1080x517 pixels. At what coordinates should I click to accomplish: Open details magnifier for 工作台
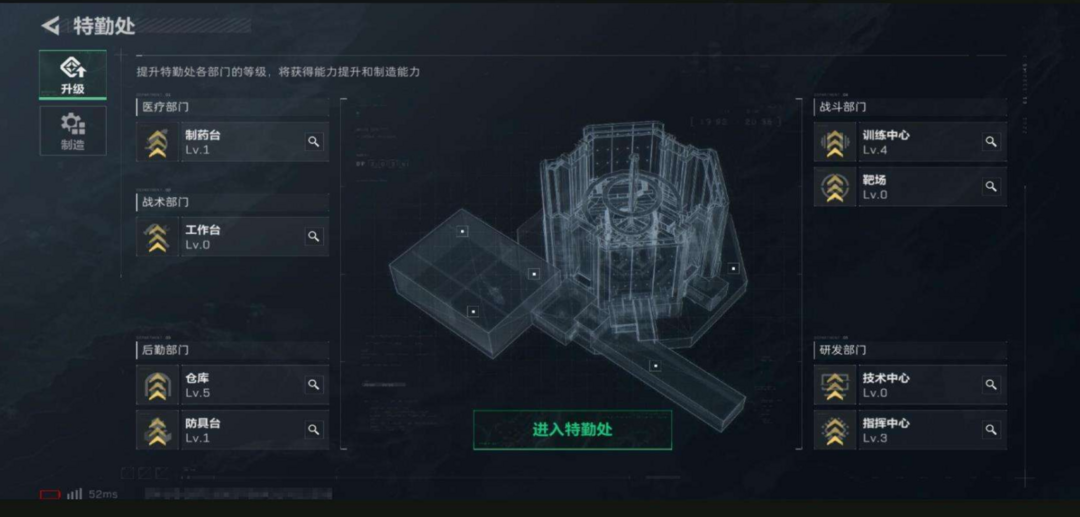(x=313, y=237)
